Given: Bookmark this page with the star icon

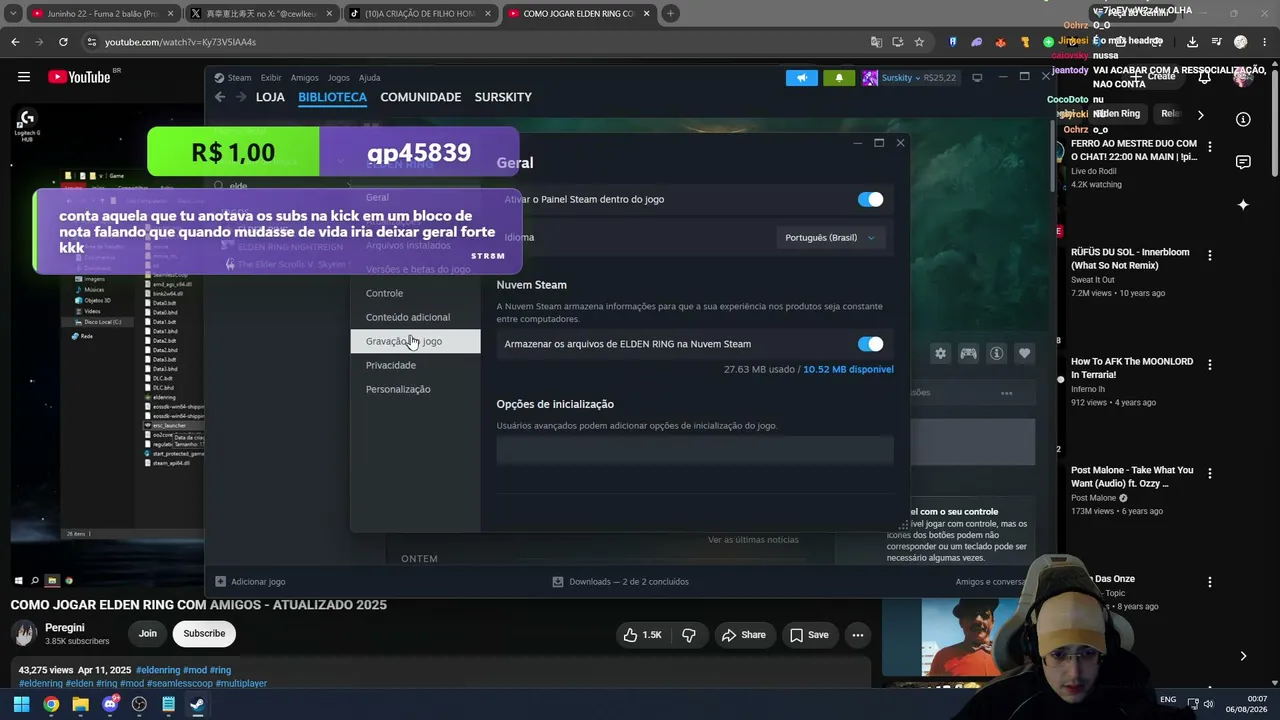Looking at the screenshot, I should (x=919, y=42).
